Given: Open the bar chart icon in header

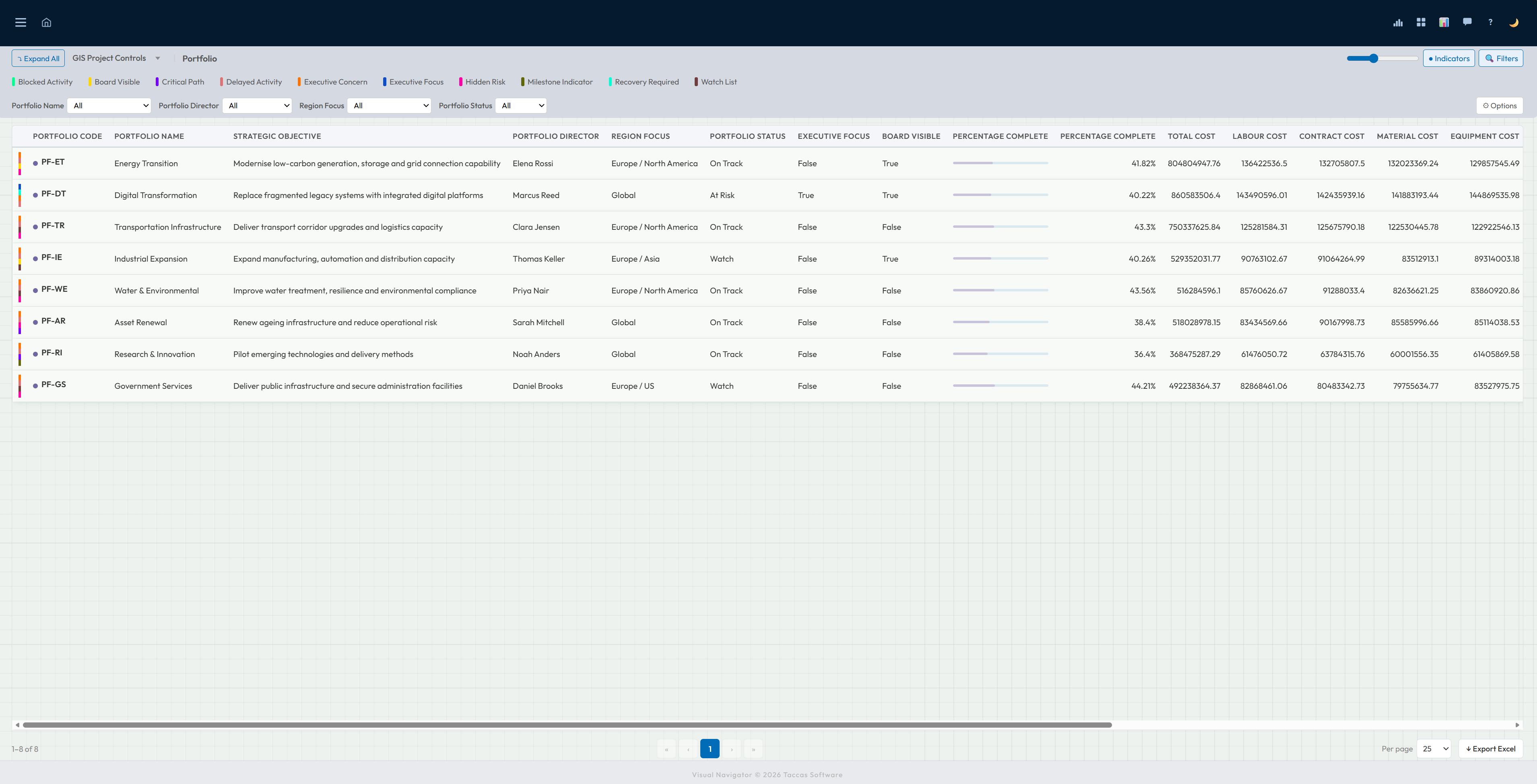Looking at the screenshot, I should coord(1398,23).
